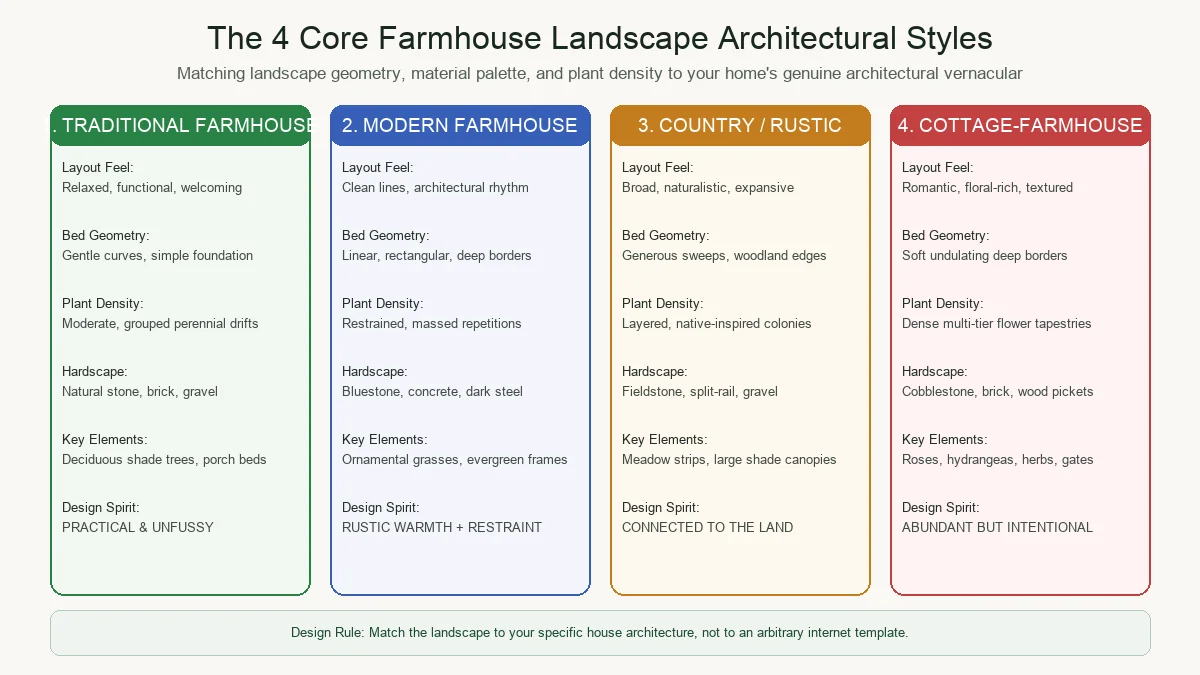This screenshot has width=1200, height=675.
Task: Click 'Layout Feel:' label in Traditional Farmhouse card
Action: click(x=98, y=167)
